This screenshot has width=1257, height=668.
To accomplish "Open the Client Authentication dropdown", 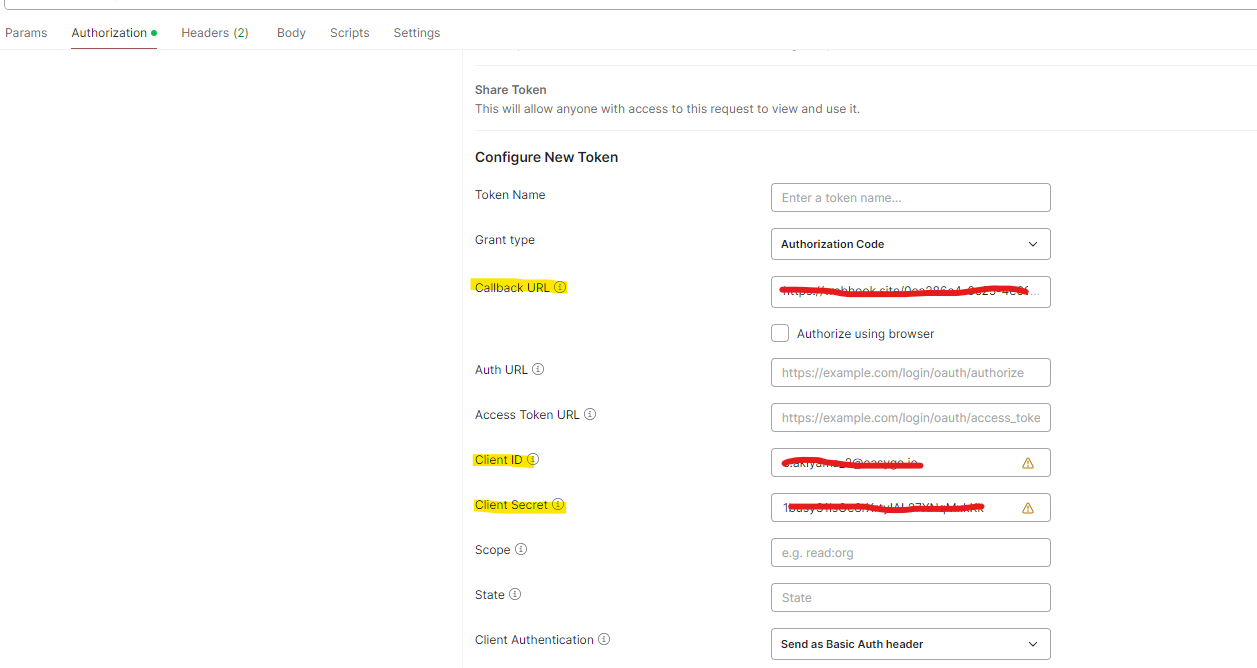I will [x=909, y=643].
